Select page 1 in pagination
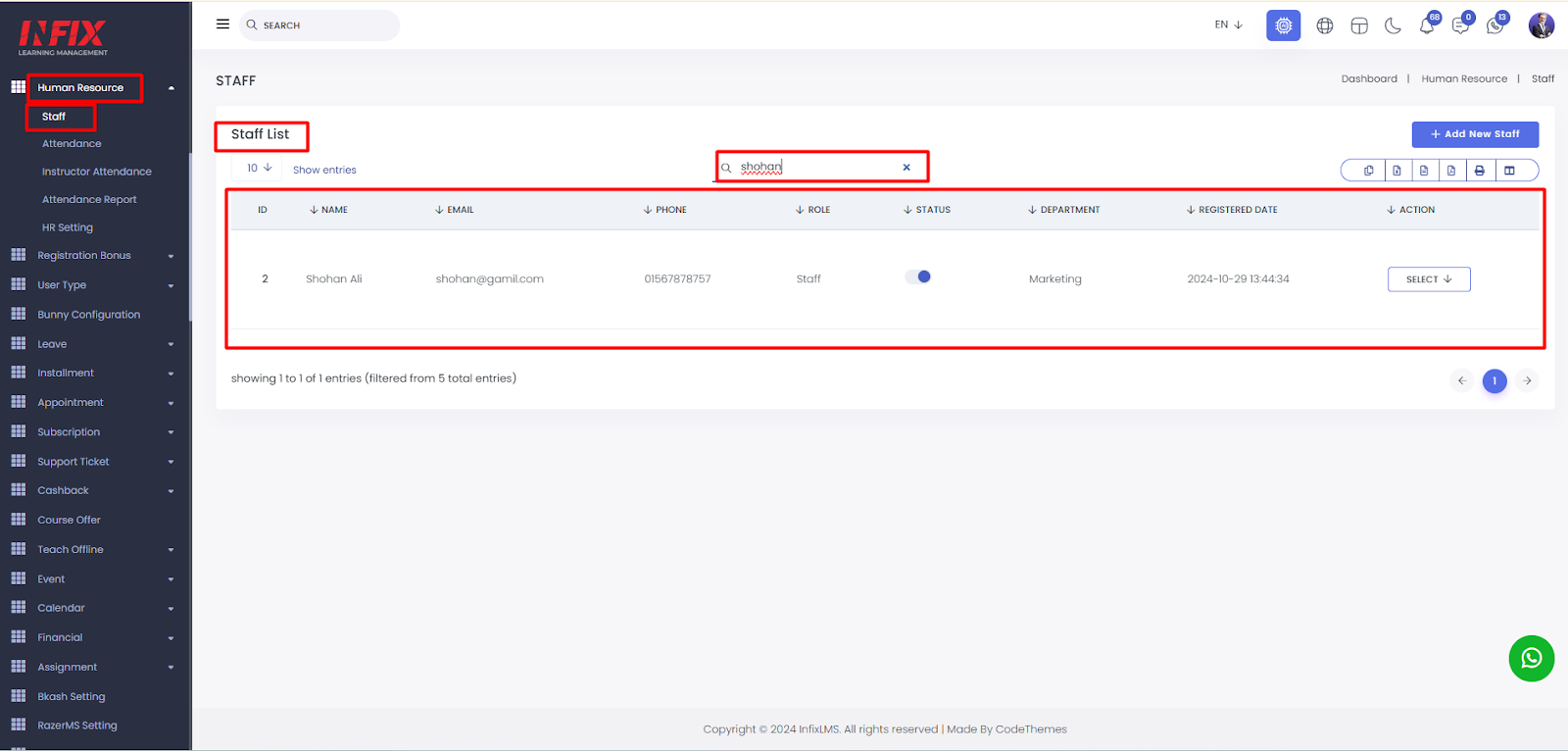Screen dimensions: 1568x751 1494,380
